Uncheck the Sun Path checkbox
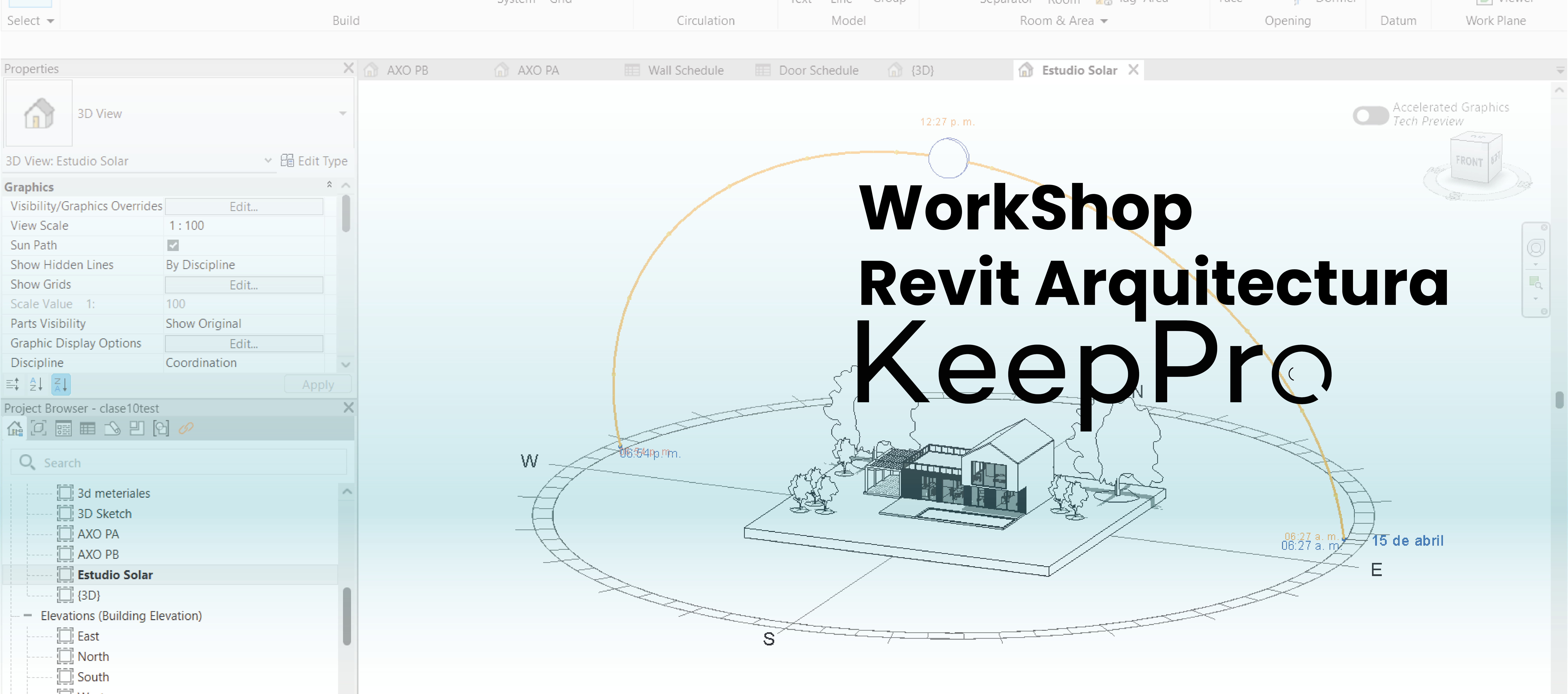The width and height of the screenshot is (1568, 694). pyautogui.click(x=173, y=245)
